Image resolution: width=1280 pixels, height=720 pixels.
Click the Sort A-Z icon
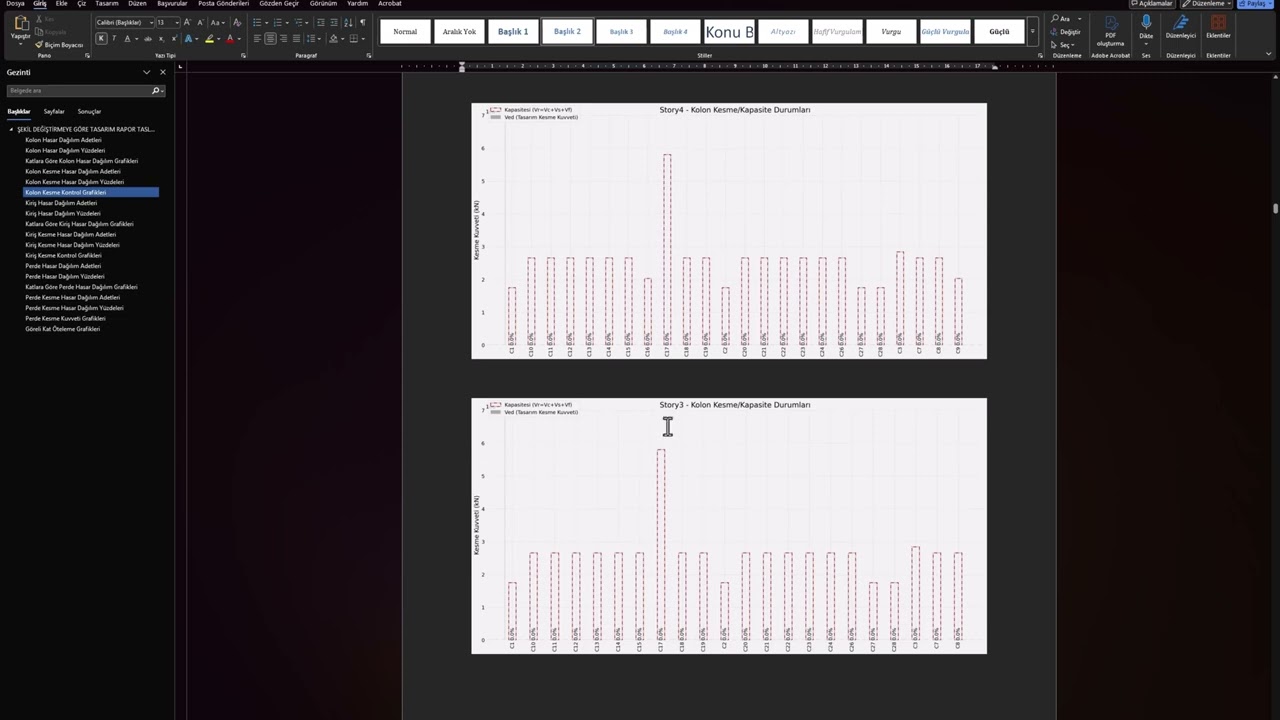[348, 22]
